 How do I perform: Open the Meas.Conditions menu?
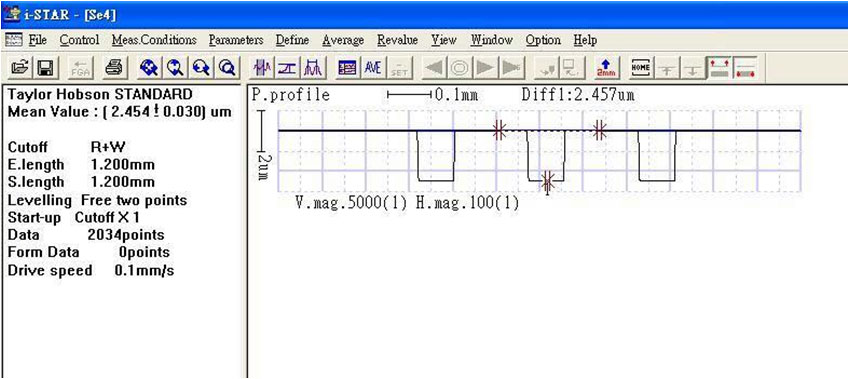(x=154, y=40)
